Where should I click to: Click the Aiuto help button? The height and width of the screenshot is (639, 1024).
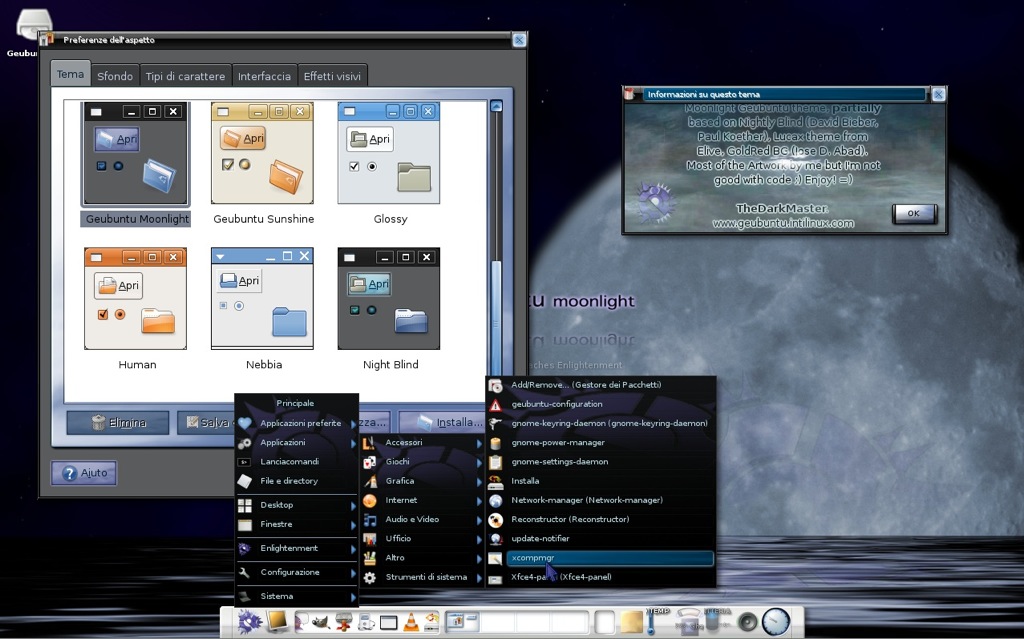click(x=84, y=473)
